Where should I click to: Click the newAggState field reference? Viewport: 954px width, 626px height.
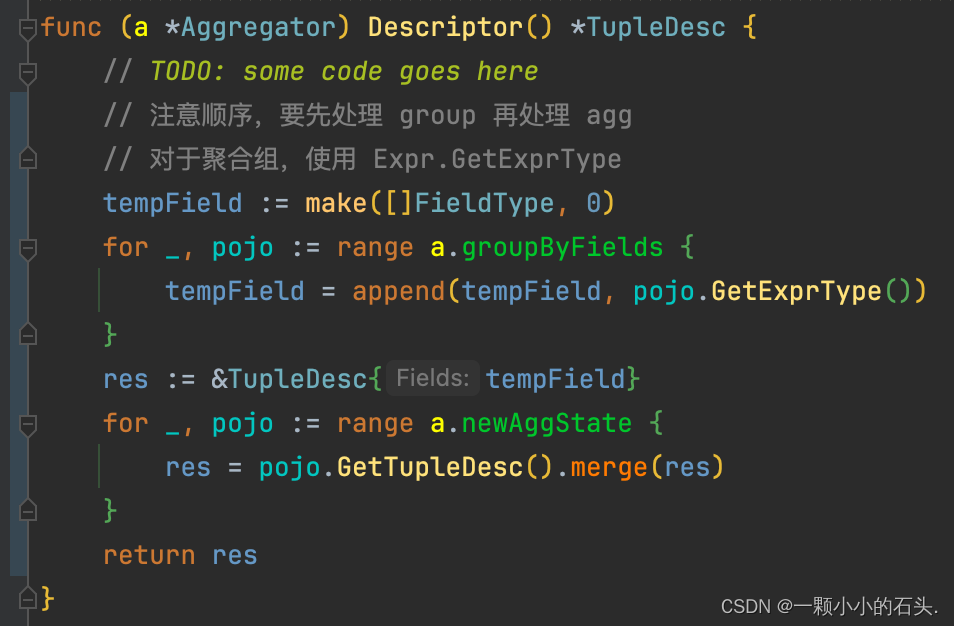(x=546, y=423)
